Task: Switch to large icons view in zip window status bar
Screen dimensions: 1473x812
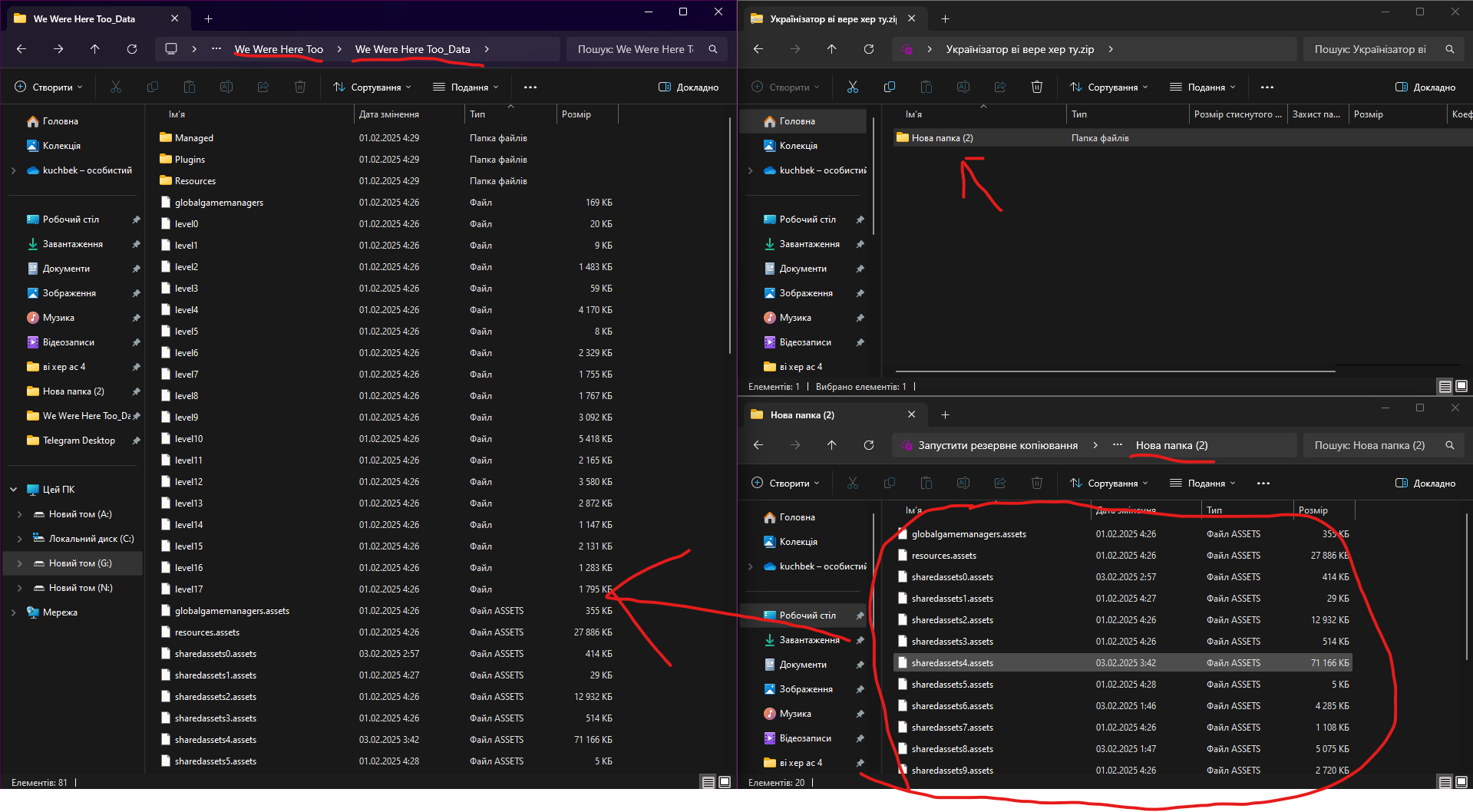Action: point(1461,386)
